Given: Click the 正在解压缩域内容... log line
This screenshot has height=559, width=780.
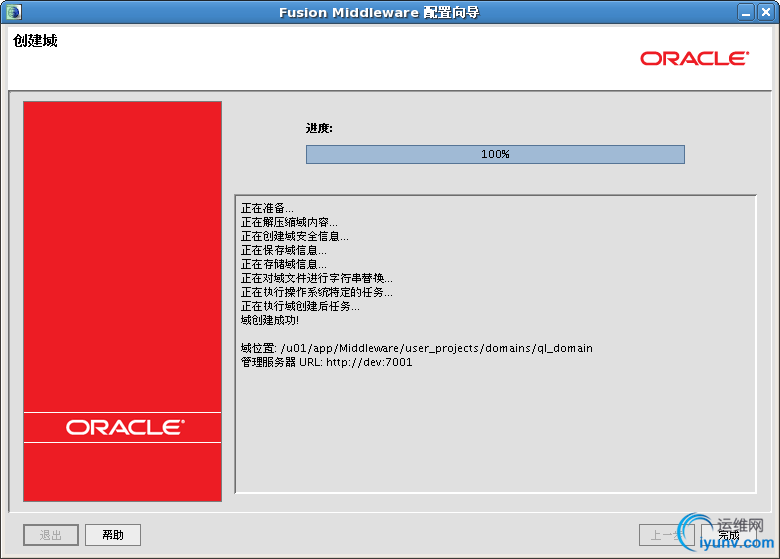Looking at the screenshot, I should click(x=289, y=222).
